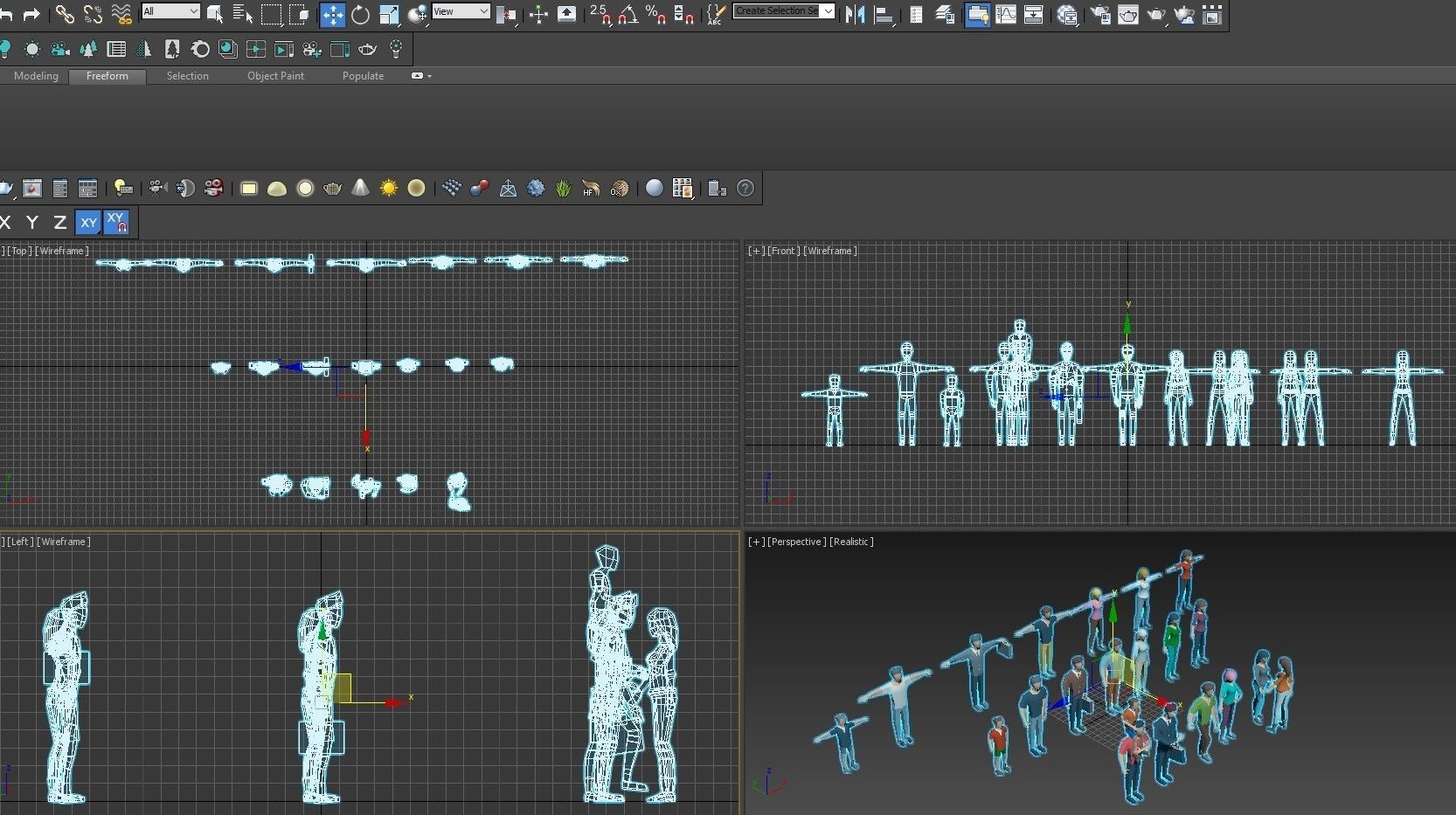This screenshot has height=815, width=1456.
Task: Restrict transform to the XY plane
Action: point(88,223)
